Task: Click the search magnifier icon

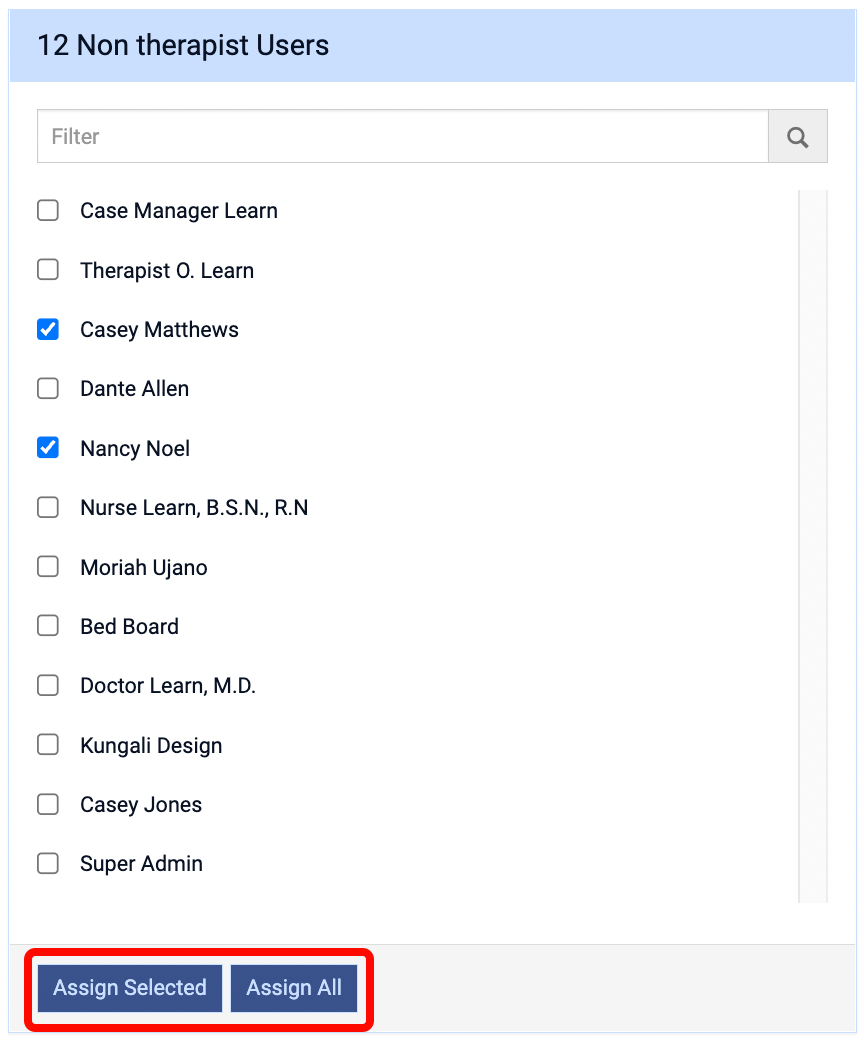Action: pyautogui.click(x=797, y=137)
